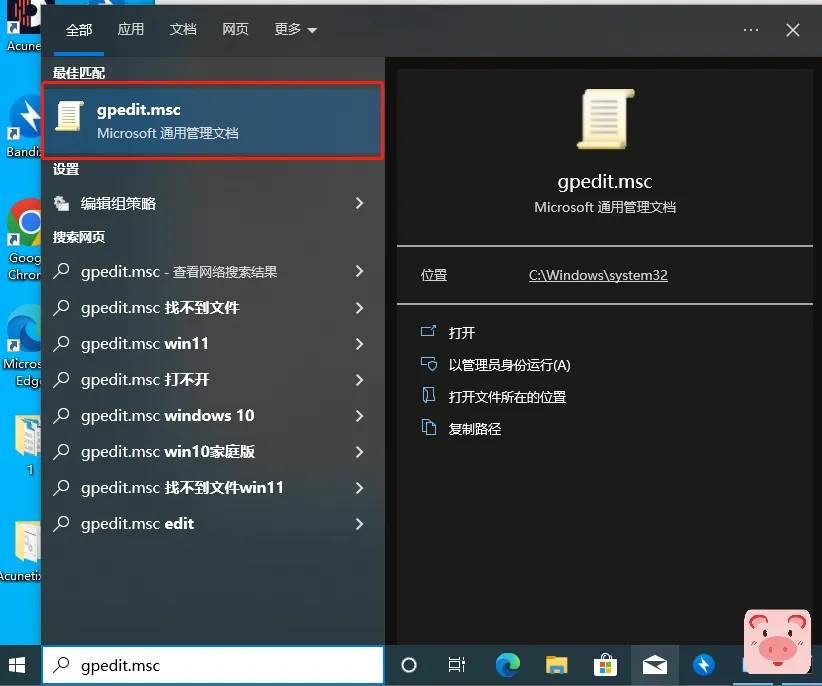Select the gpedit.msc win10家庭版 suggestion

(x=213, y=452)
